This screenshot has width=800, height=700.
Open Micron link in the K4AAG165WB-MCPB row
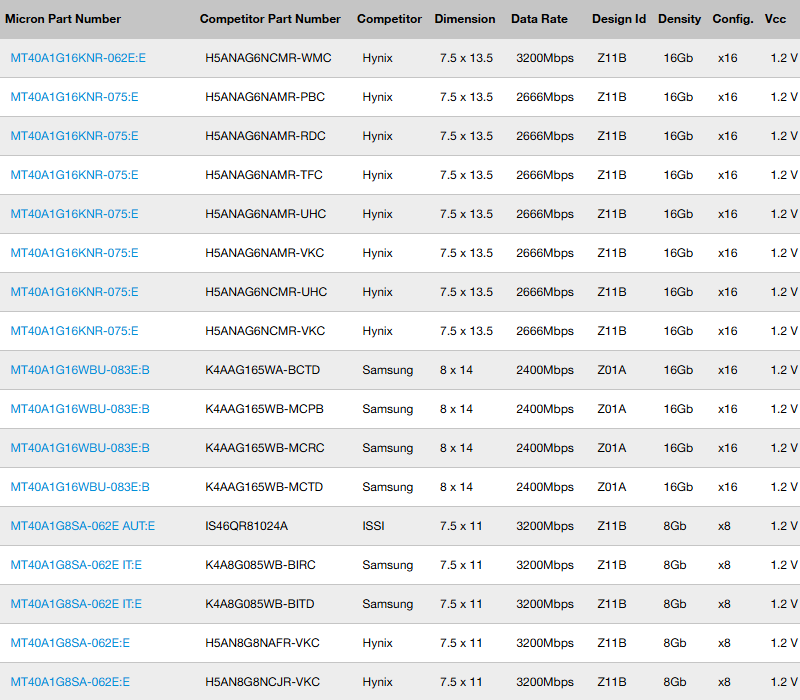pyautogui.click(x=80, y=409)
